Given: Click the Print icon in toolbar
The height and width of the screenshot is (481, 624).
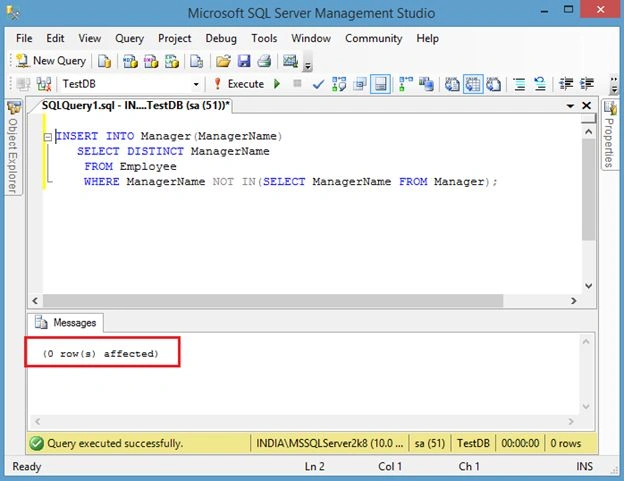Looking at the screenshot, I should (264, 61).
